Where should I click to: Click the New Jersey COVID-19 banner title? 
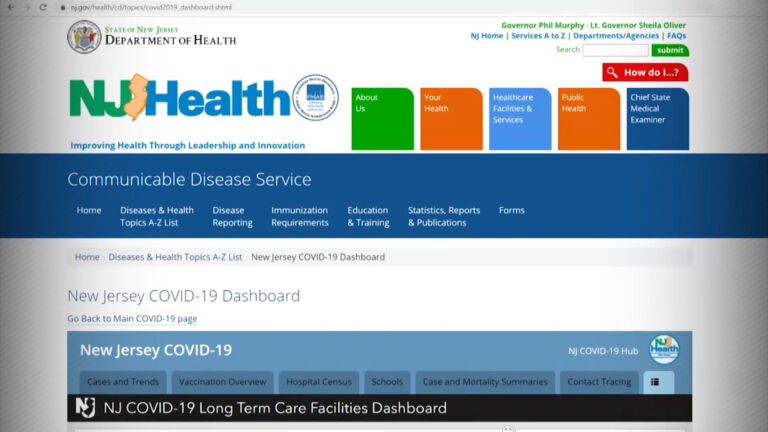pos(156,350)
